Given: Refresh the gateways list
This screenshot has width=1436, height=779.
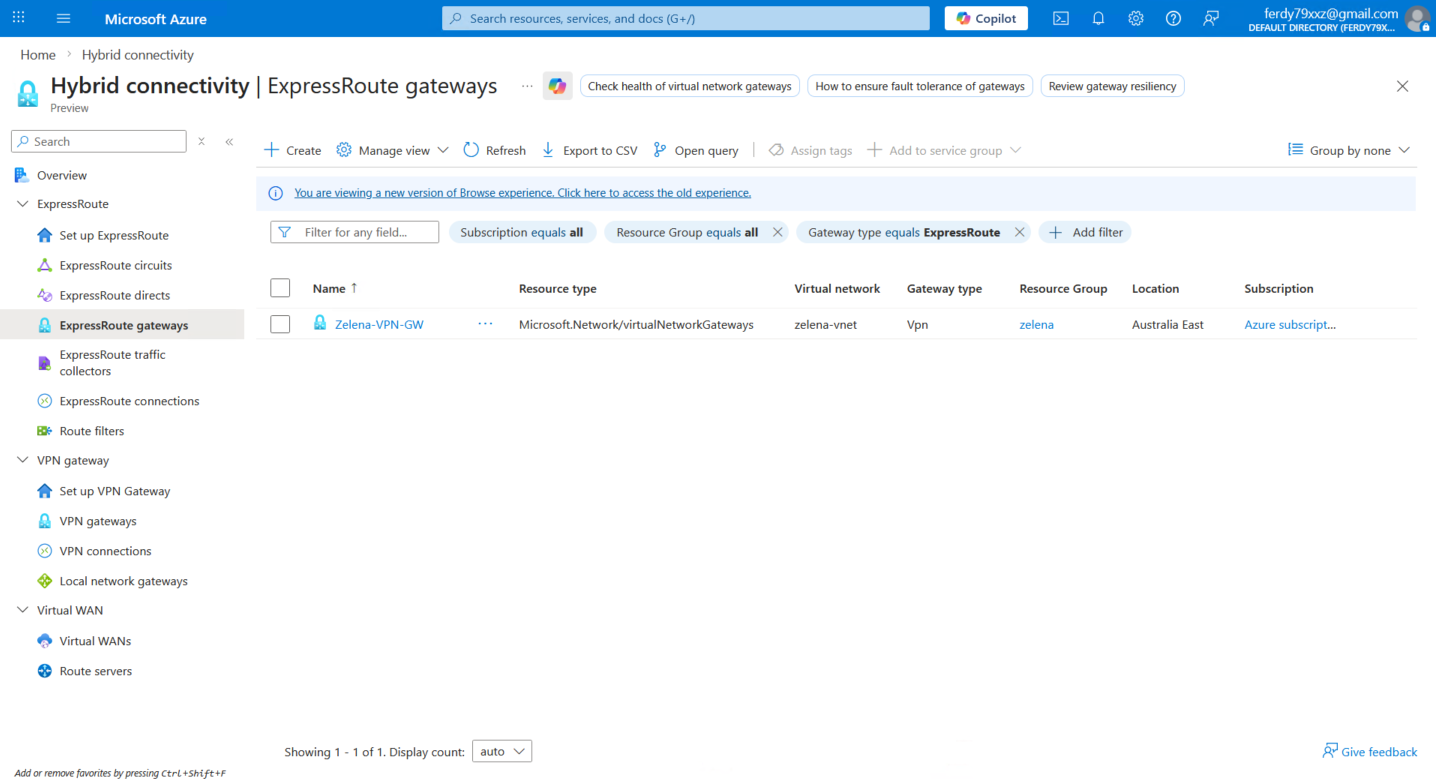Looking at the screenshot, I should point(494,150).
